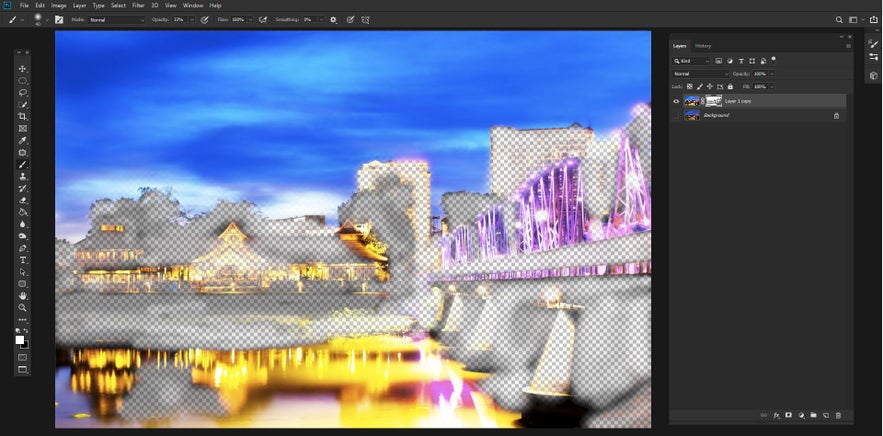Toggle Quick Mask mode

tap(23, 357)
